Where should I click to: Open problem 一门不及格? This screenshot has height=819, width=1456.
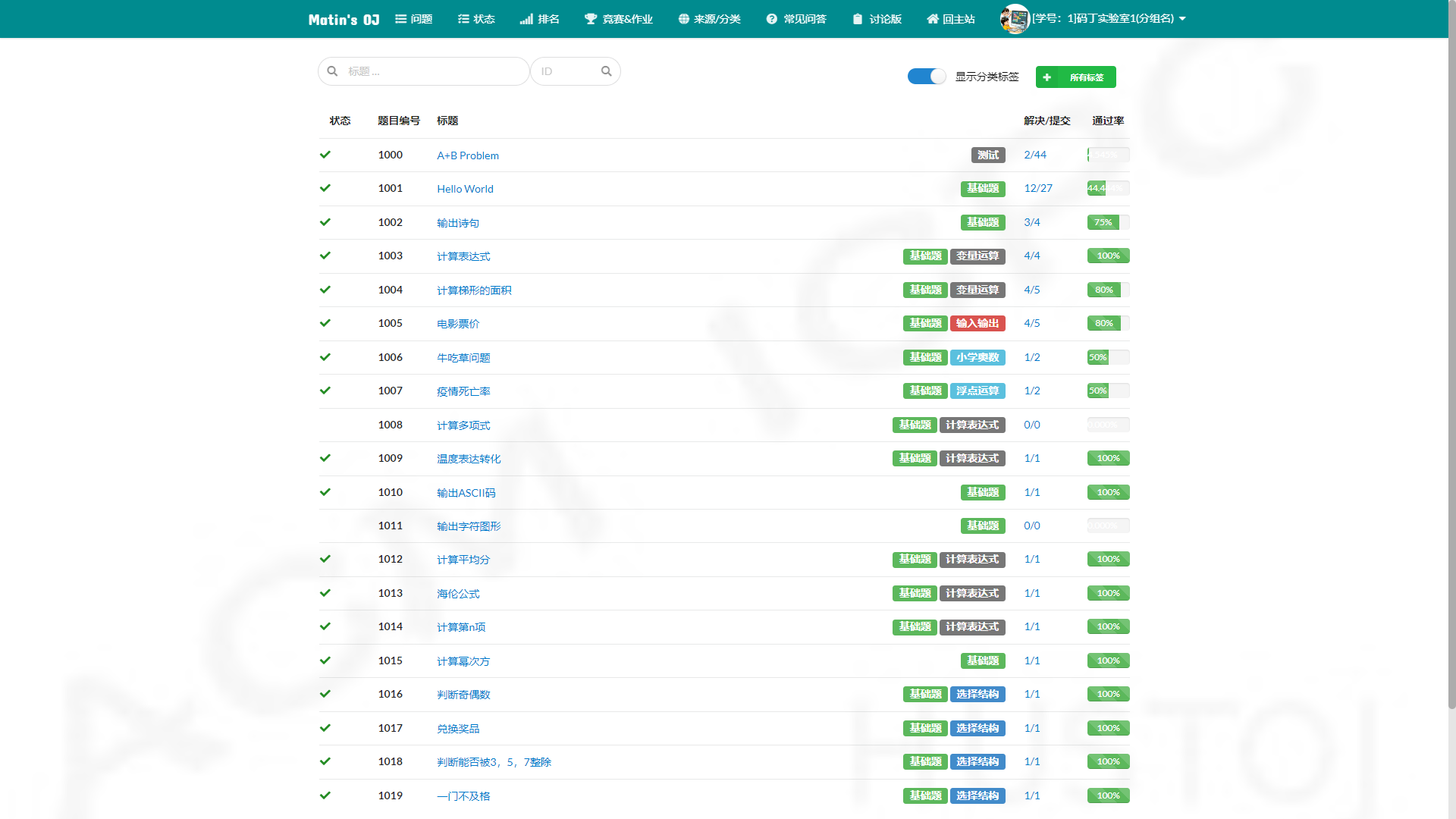(x=463, y=796)
